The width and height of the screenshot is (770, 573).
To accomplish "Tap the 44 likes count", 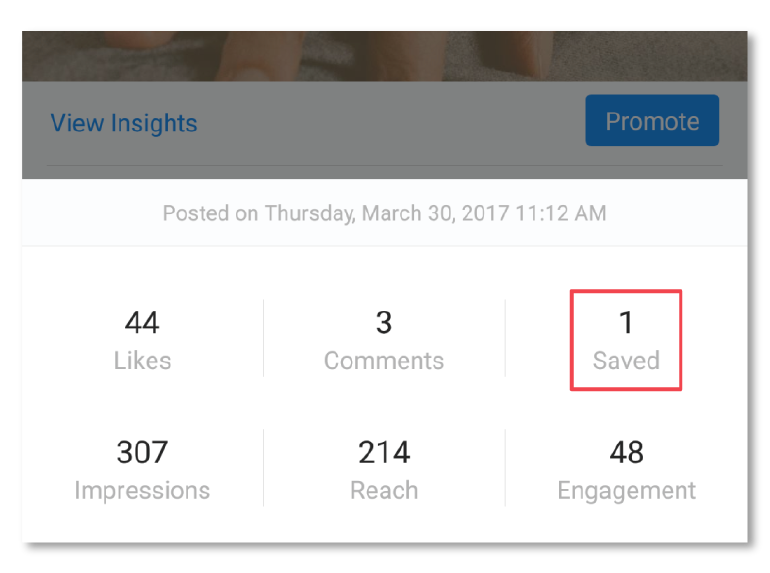I will tap(142, 322).
